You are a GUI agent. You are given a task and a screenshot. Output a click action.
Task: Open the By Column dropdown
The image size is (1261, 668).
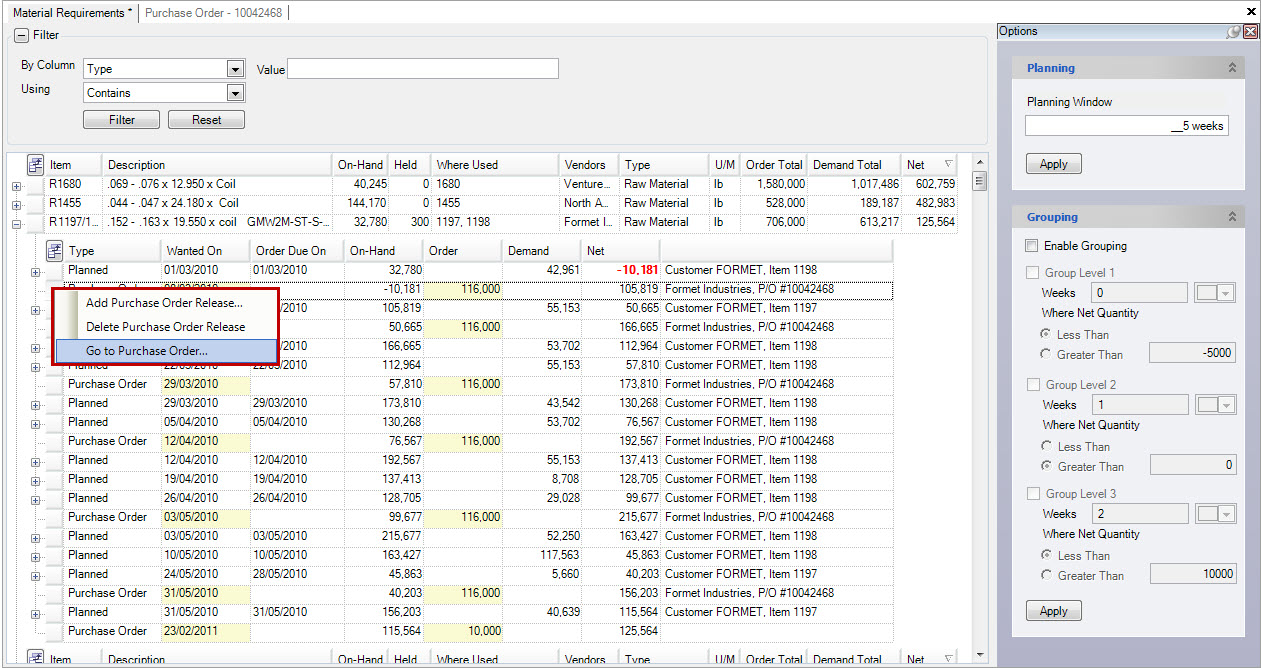point(235,69)
